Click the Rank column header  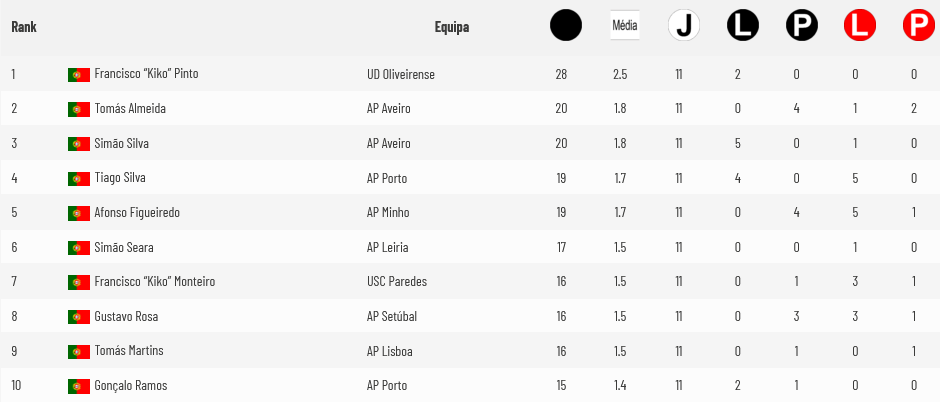pos(24,27)
